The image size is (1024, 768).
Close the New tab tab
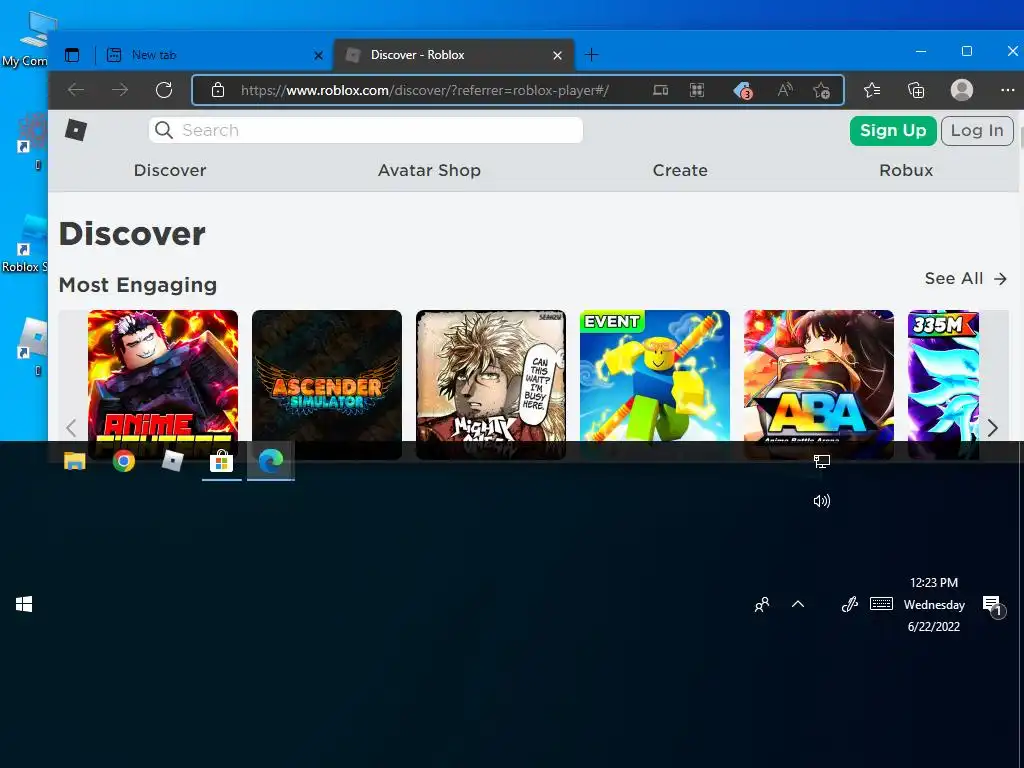pyautogui.click(x=319, y=56)
